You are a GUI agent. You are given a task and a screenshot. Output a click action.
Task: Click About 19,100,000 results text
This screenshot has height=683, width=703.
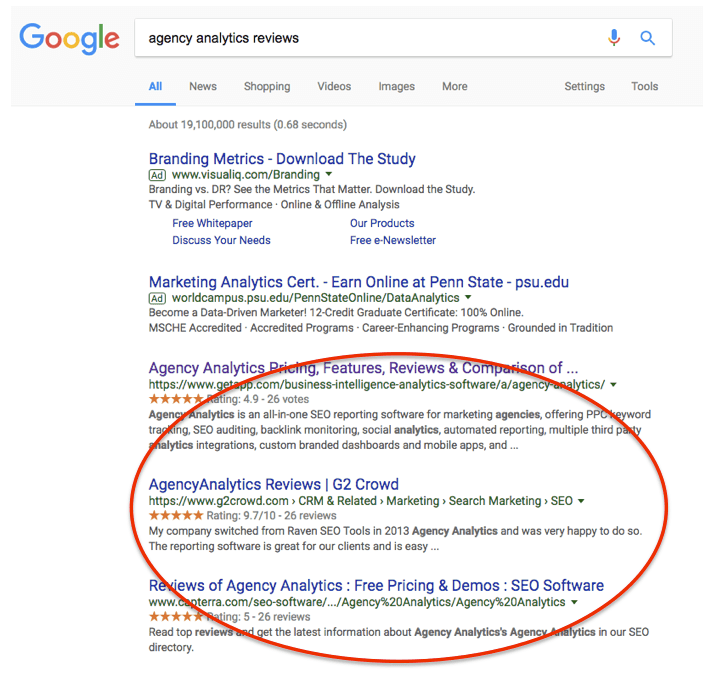pyautogui.click(x=247, y=124)
